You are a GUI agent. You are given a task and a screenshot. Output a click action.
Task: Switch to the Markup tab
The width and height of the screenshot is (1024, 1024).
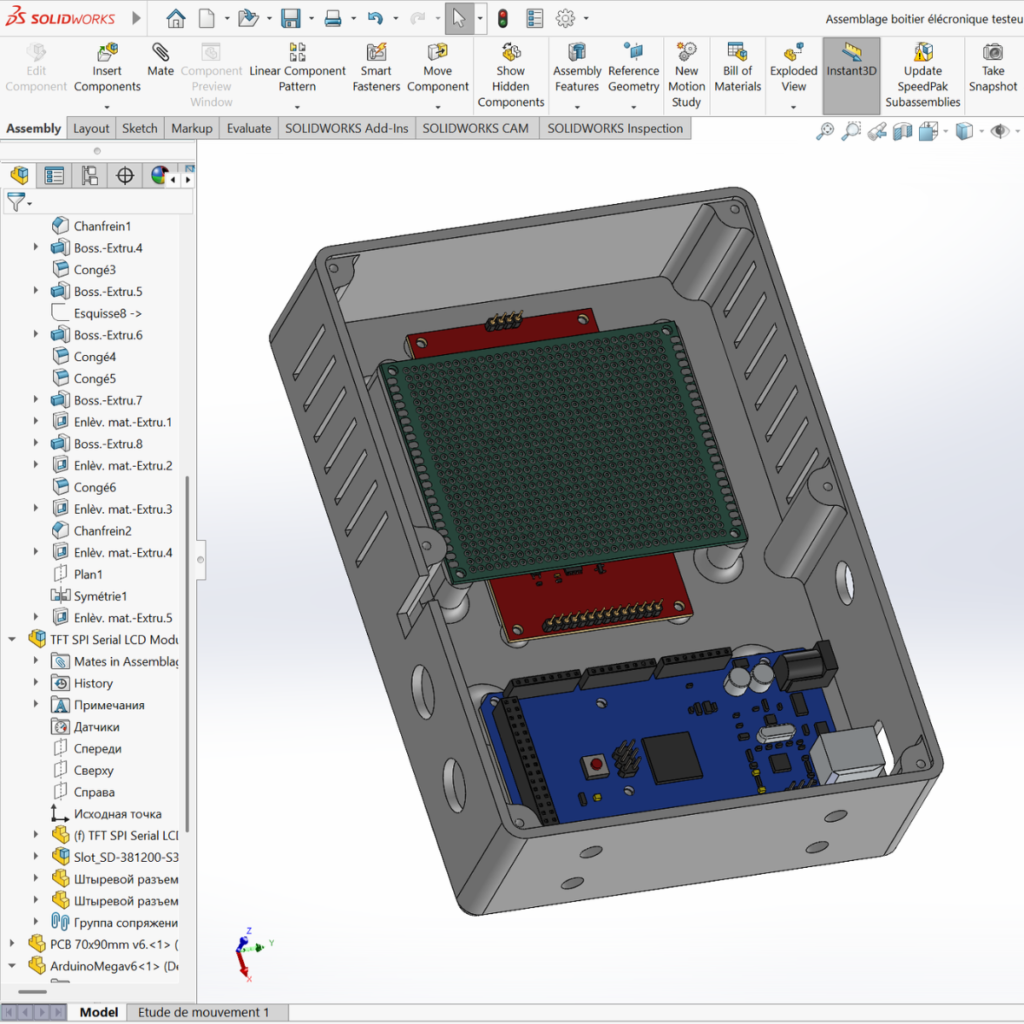click(191, 128)
